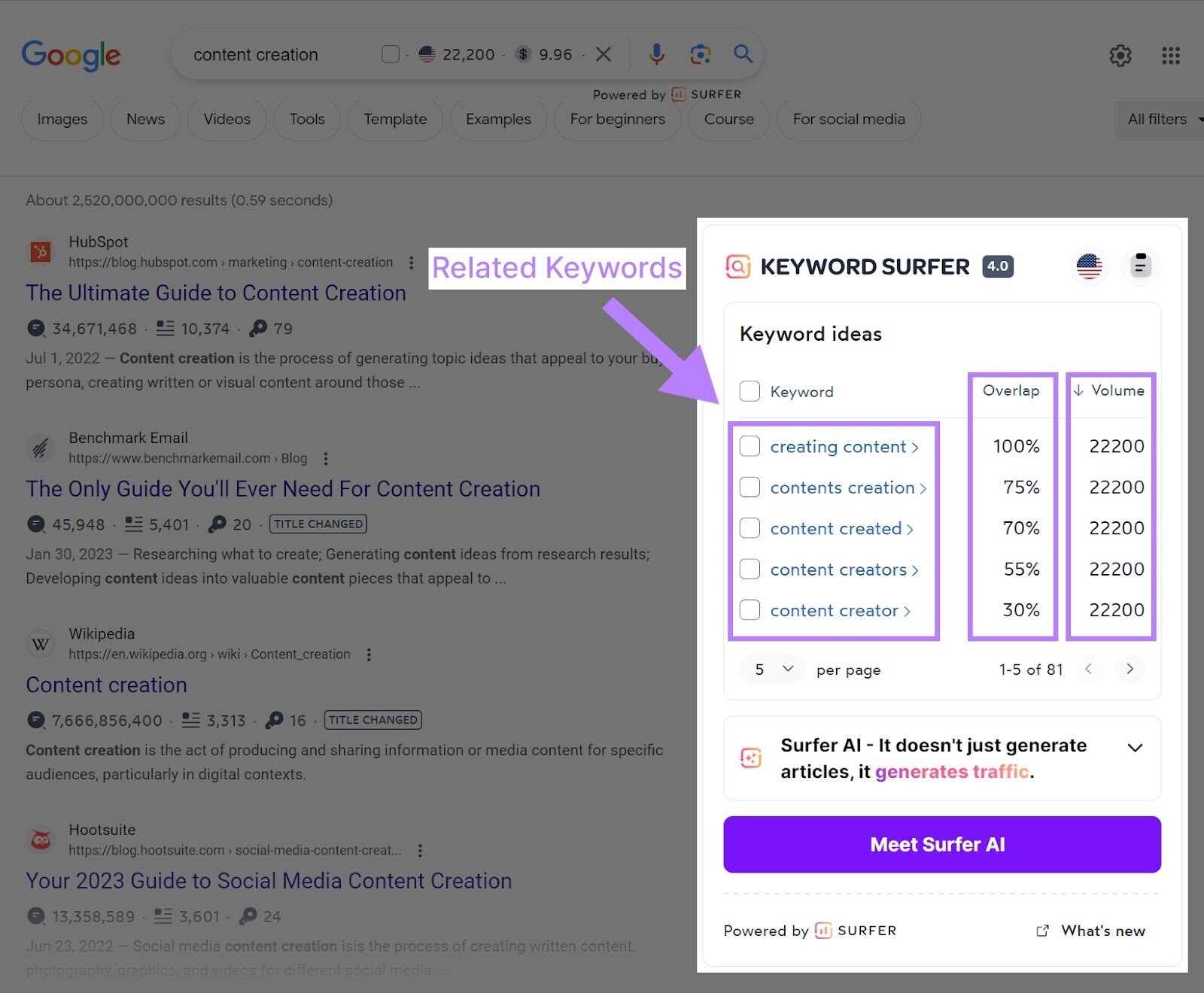Open the per page count dropdown
Image resolution: width=1204 pixels, height=993 pixels.
(x=774, y=669)
